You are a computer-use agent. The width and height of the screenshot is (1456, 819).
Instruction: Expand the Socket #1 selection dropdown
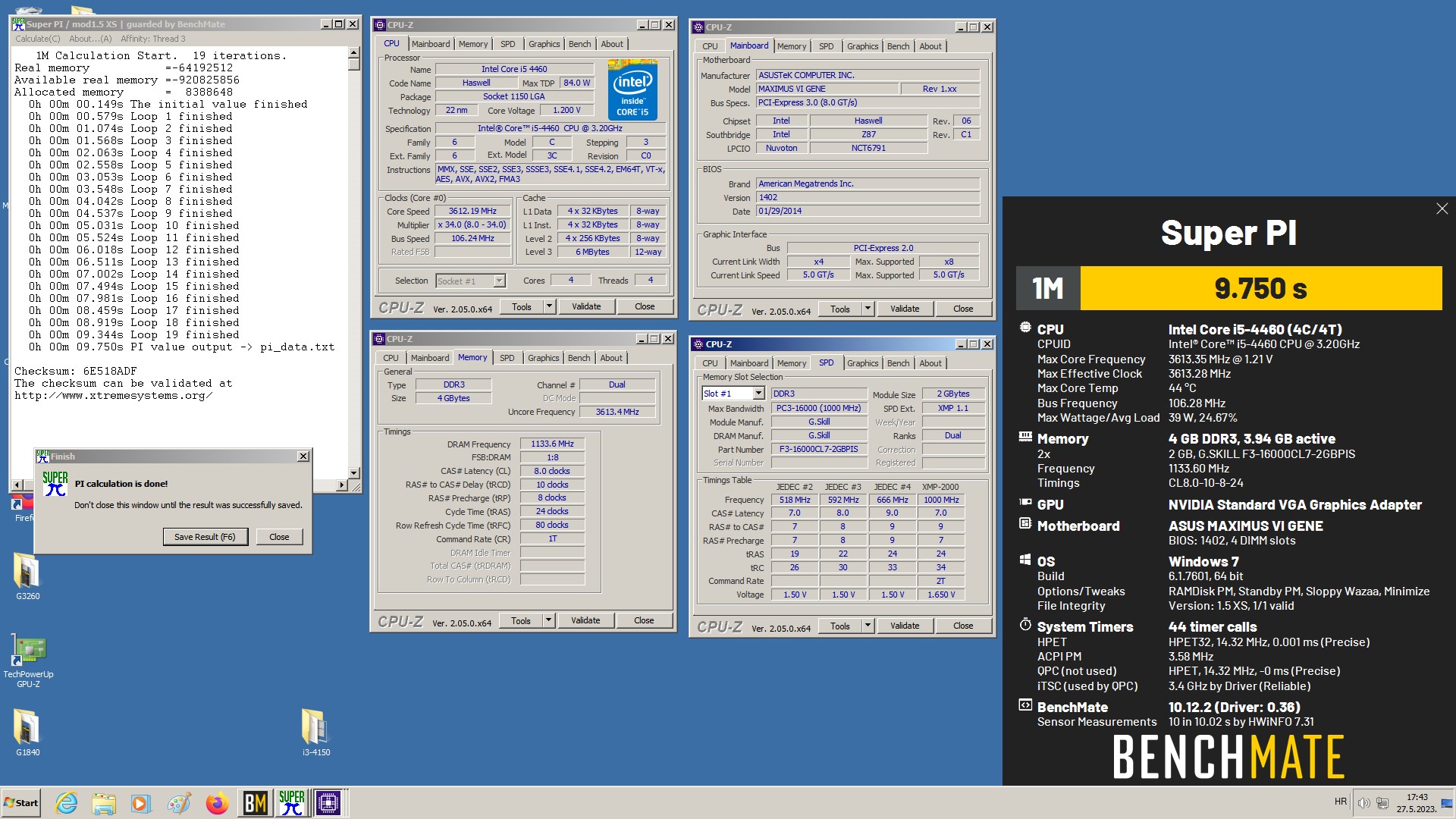[x=499, y=281]
